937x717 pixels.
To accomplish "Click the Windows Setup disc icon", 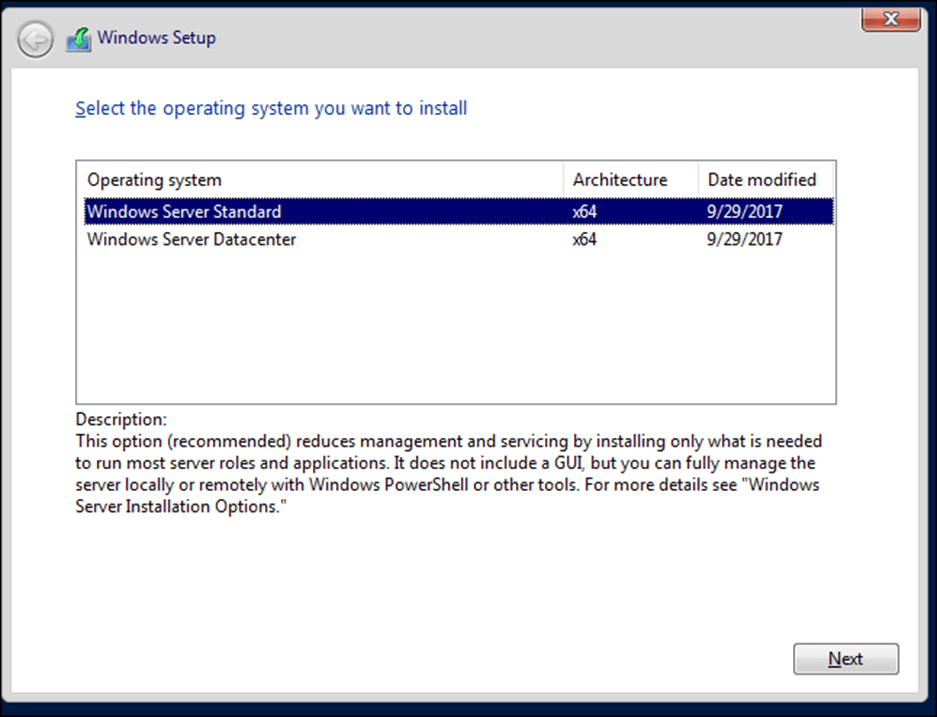I will coord(78,40).
